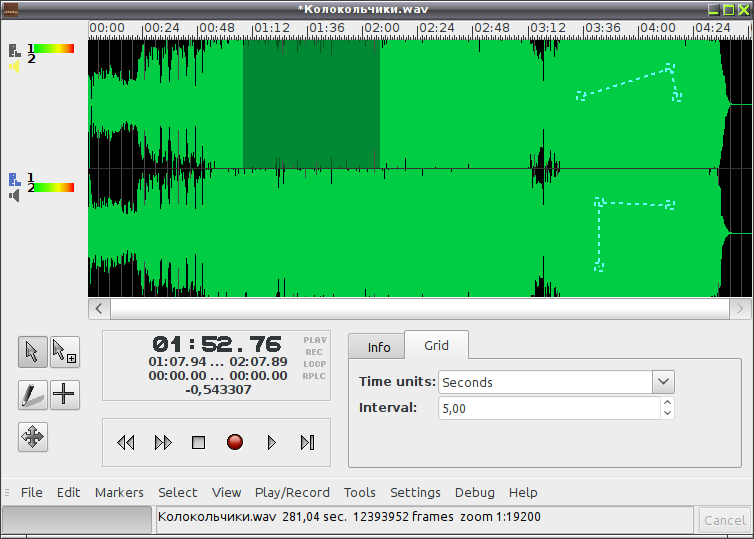Open the Edit menu
Viewport: 754px width, 539px height.
click(68, 492)
